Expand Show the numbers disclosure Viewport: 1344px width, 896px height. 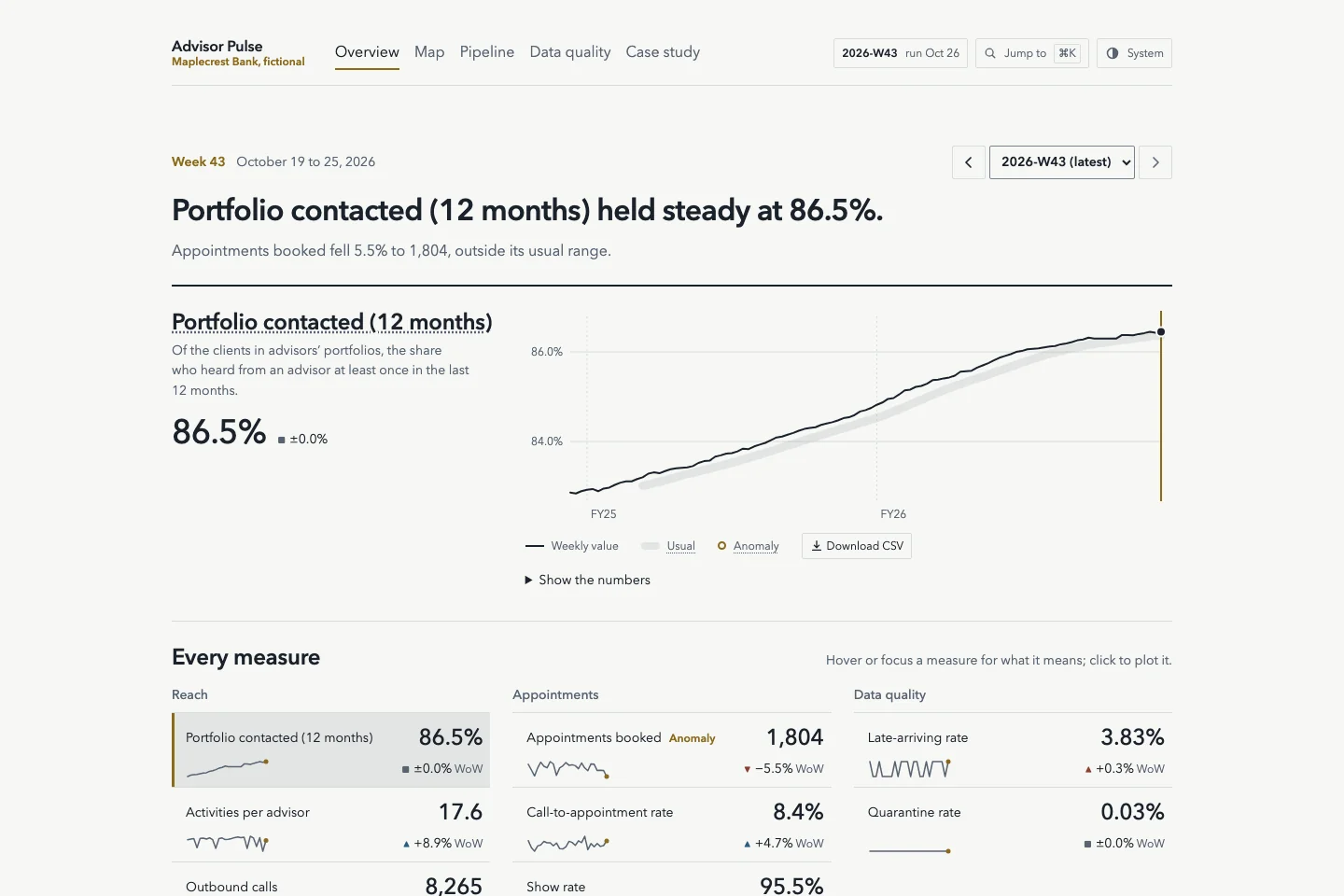click(x=588, y=580)
